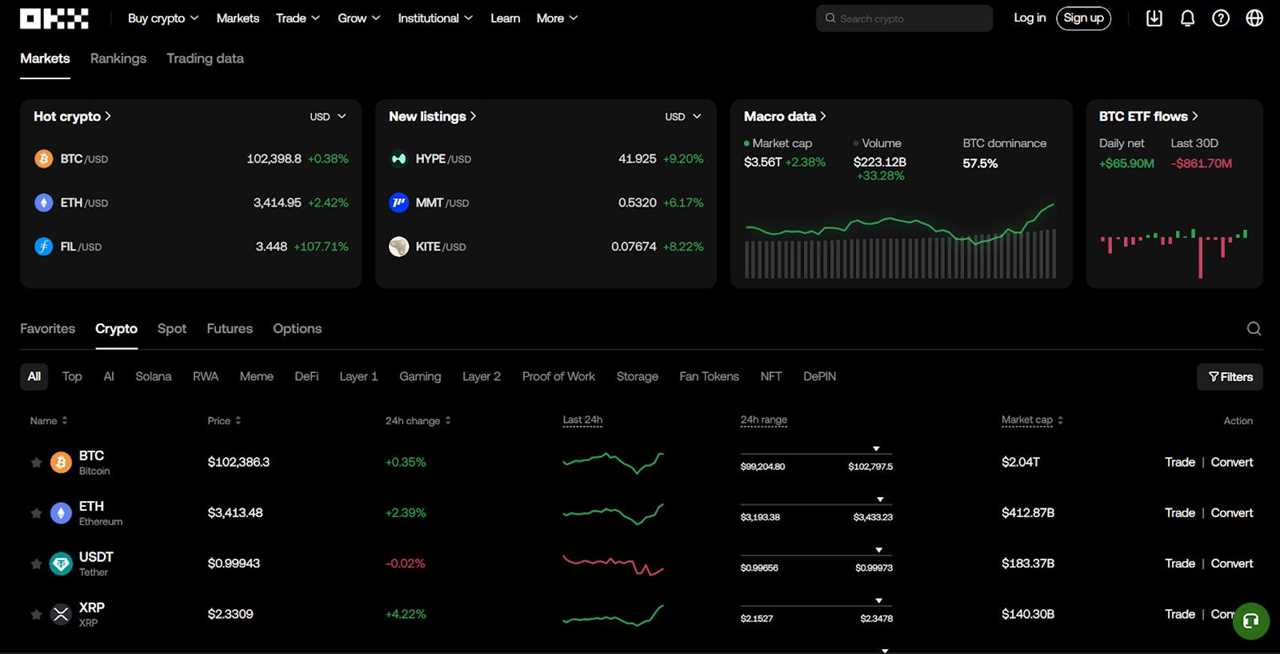The height and width of the screenshot is (654, 1280).
Task: Open the support chat bubble
Action: [1251, 620]
